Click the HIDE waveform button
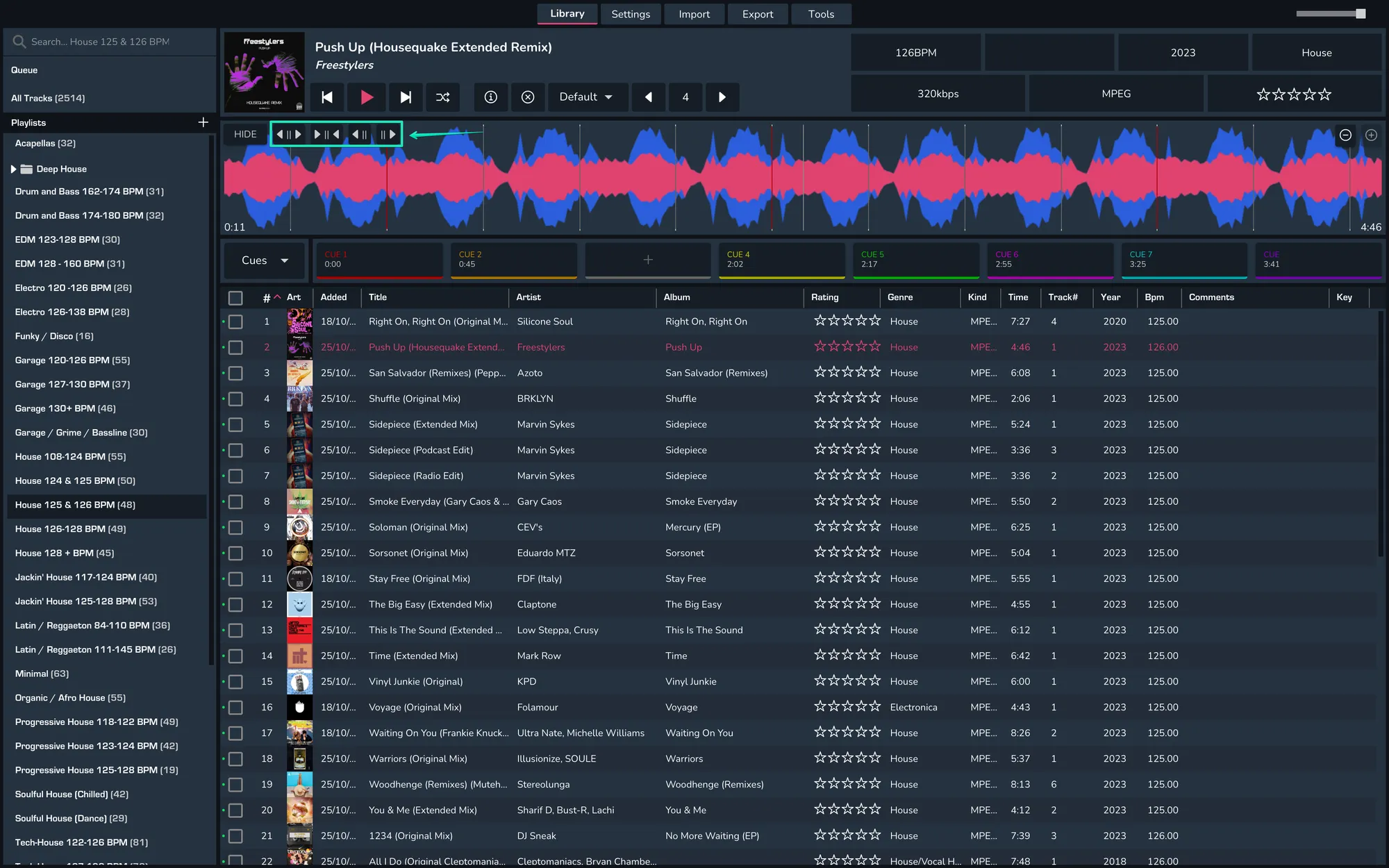This screenshot has width=1389, height=868. point(245,134)
